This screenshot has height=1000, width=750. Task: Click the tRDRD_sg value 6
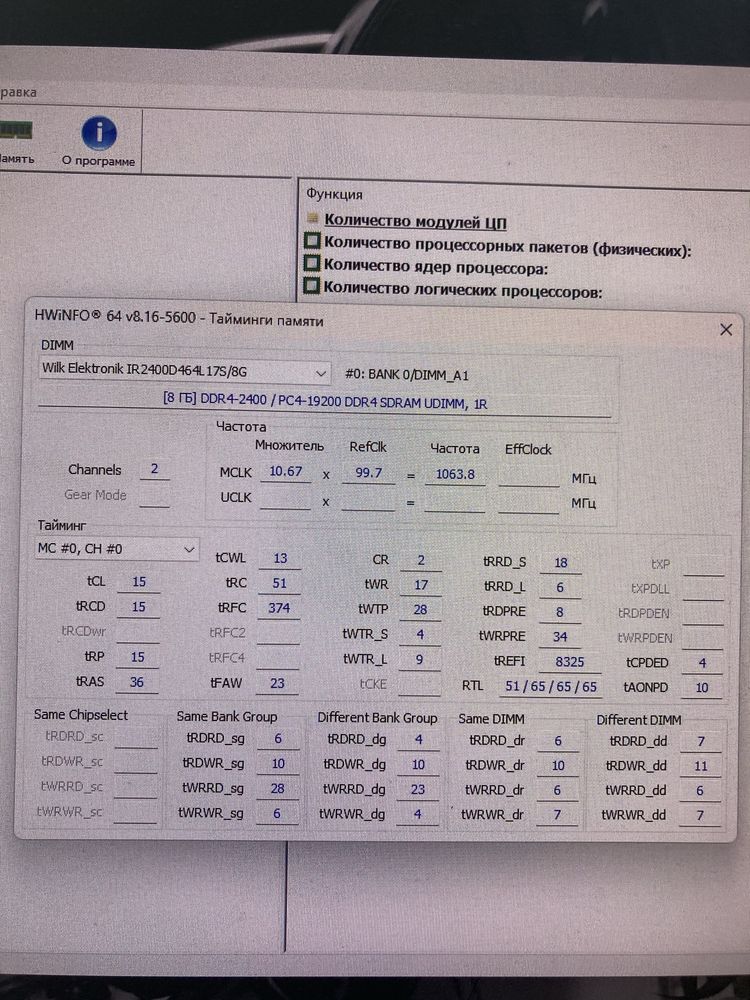278,739
